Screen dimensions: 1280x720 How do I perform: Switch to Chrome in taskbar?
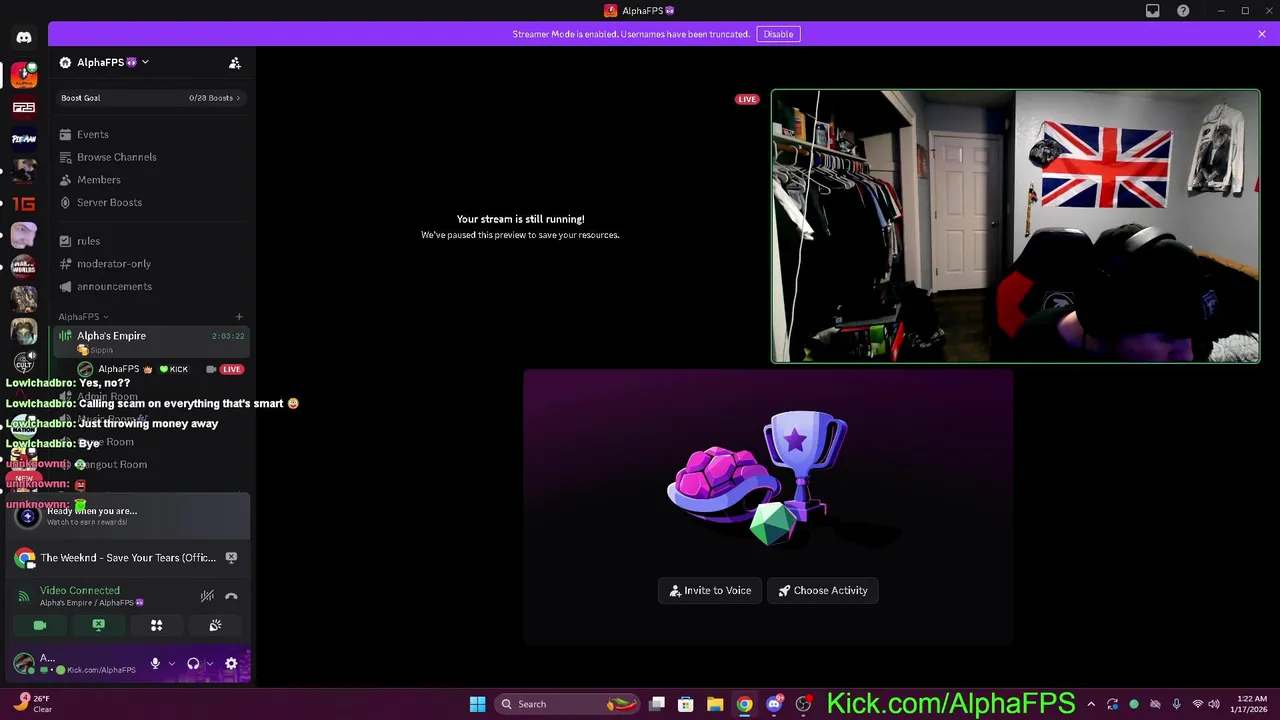coord(744,704)
